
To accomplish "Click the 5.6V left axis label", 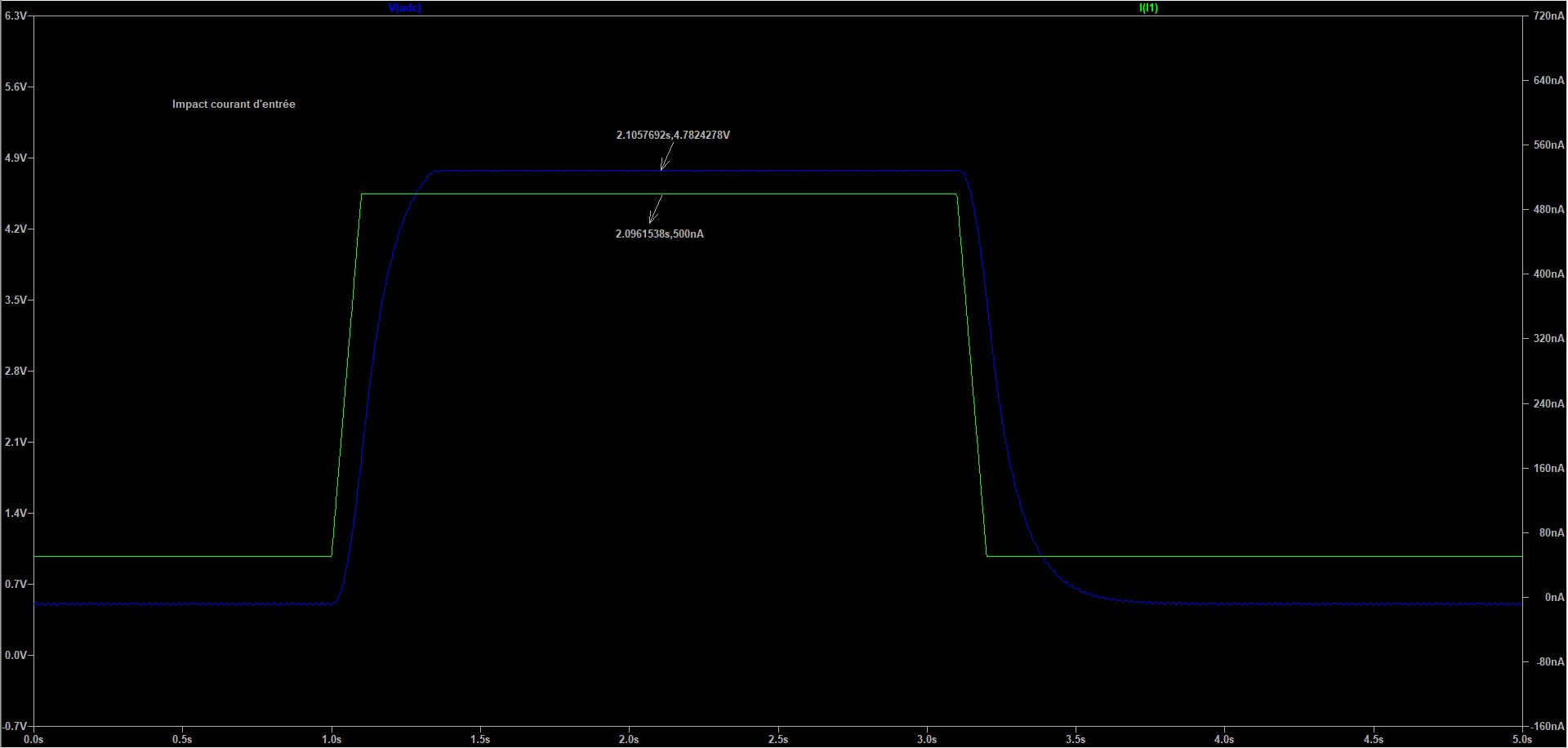I will [x=16, y=87].
